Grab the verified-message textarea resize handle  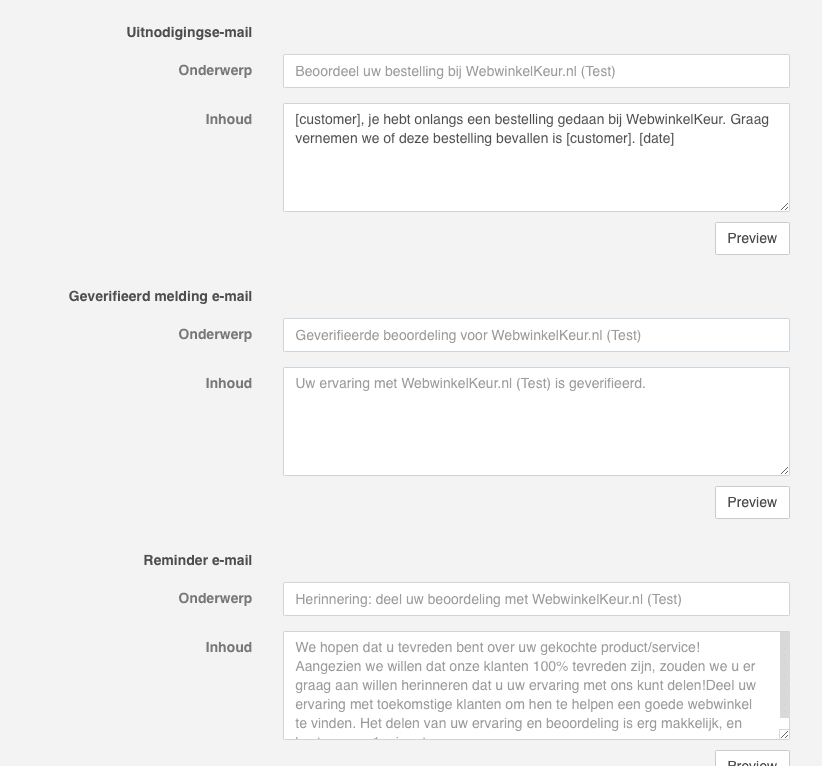(x=784, y=470)
